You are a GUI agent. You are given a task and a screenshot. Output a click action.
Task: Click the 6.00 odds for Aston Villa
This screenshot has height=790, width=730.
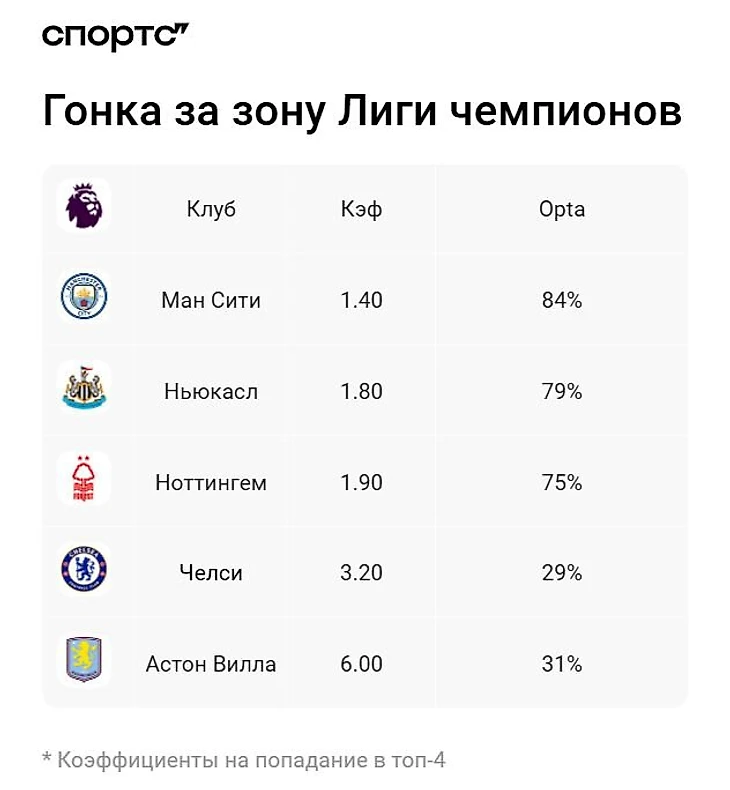pos(361,664)
